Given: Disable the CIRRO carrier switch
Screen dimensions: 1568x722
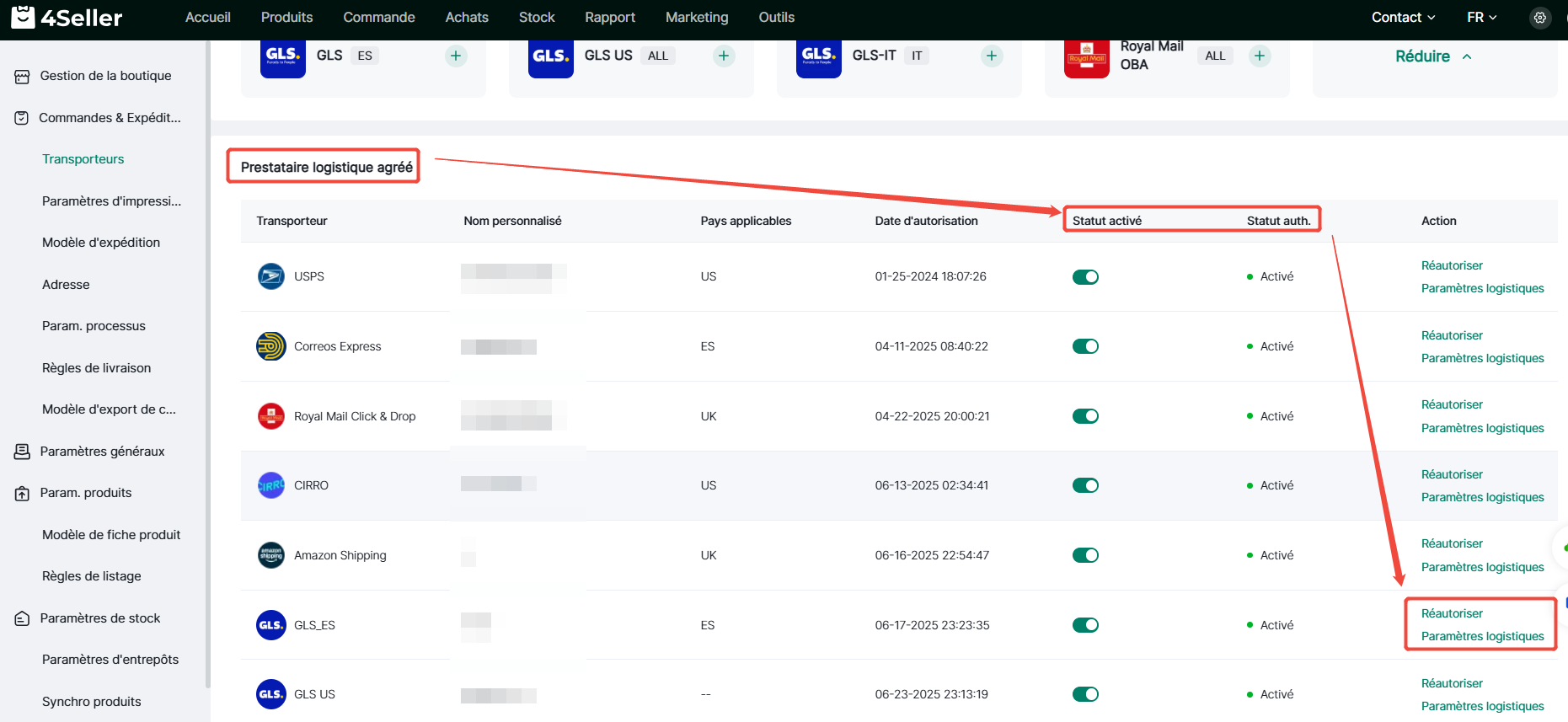Looking at the screenshot, I should pyautogui.click(x=1085, y=485).
